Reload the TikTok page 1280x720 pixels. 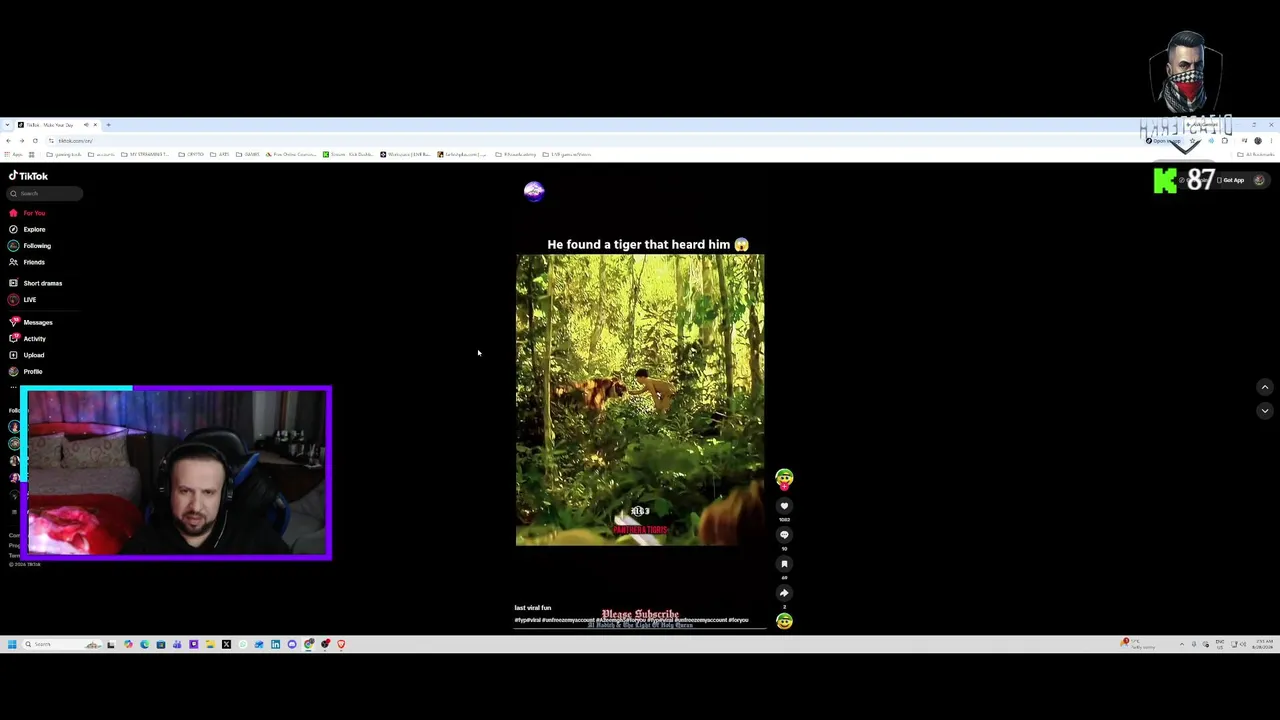pyautogui.click(x=35, y=141)
